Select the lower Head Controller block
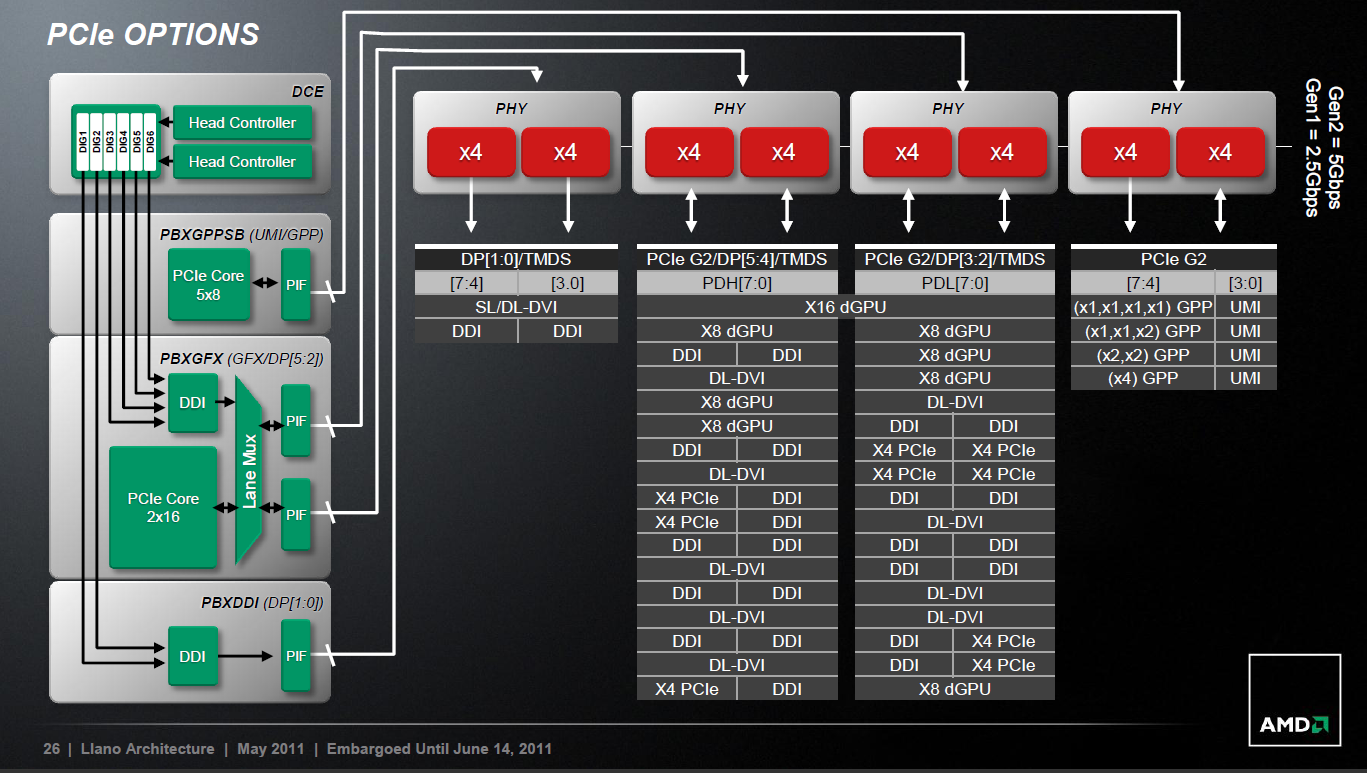1367x773 pixels. 242,161
